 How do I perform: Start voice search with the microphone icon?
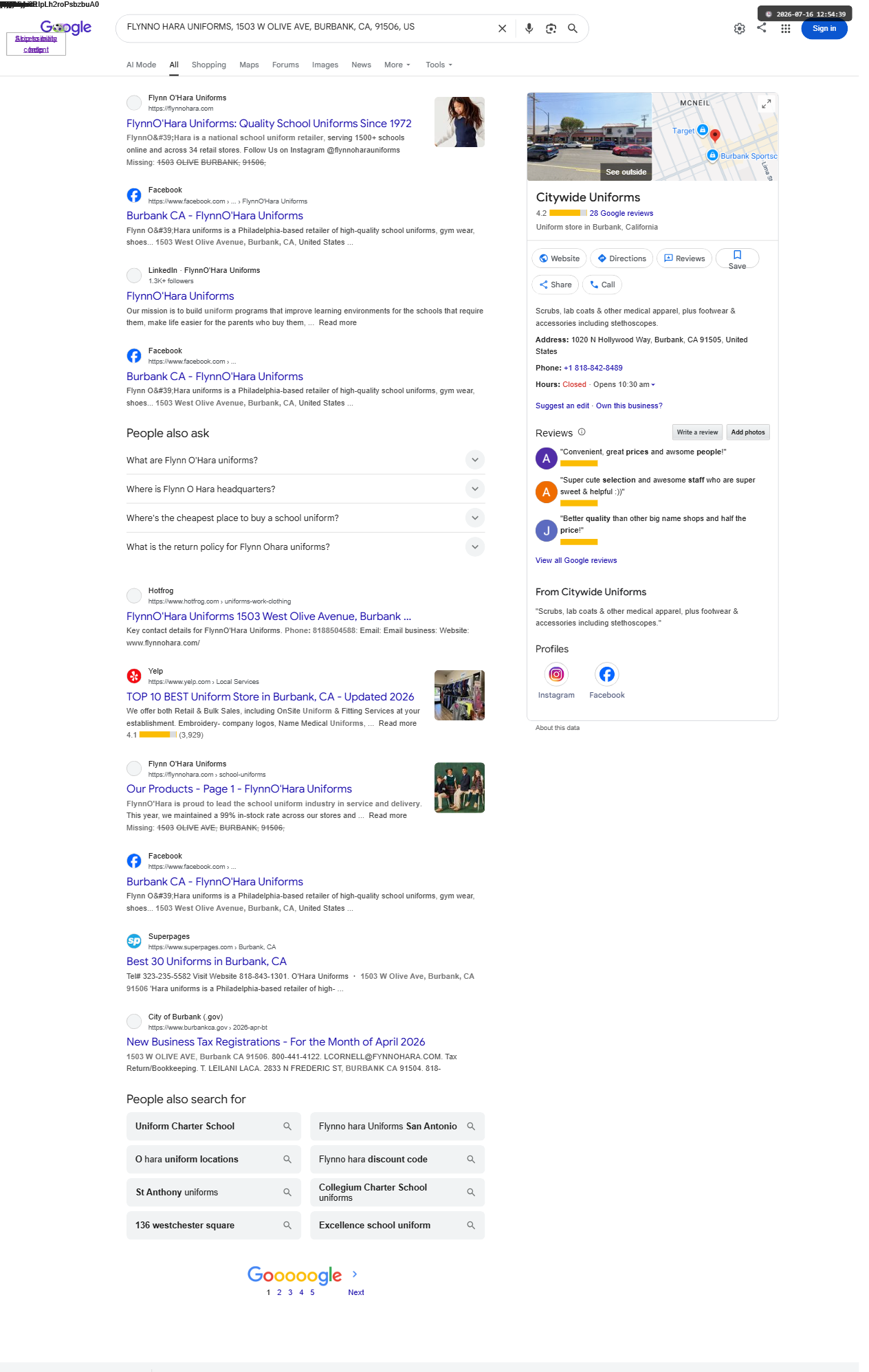click(x=529, y=28)
